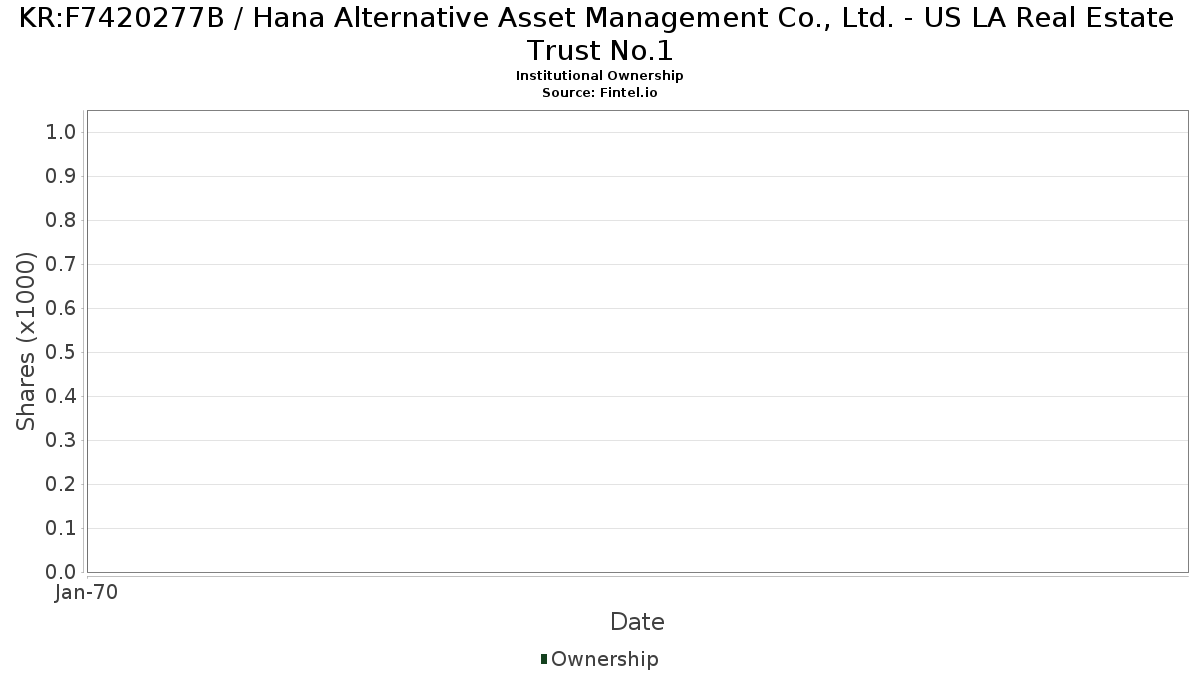The height and width of the screenshot is (675, 1200).
Task: Click the 0.5 y-axis tick label
Action: point(61,352)
